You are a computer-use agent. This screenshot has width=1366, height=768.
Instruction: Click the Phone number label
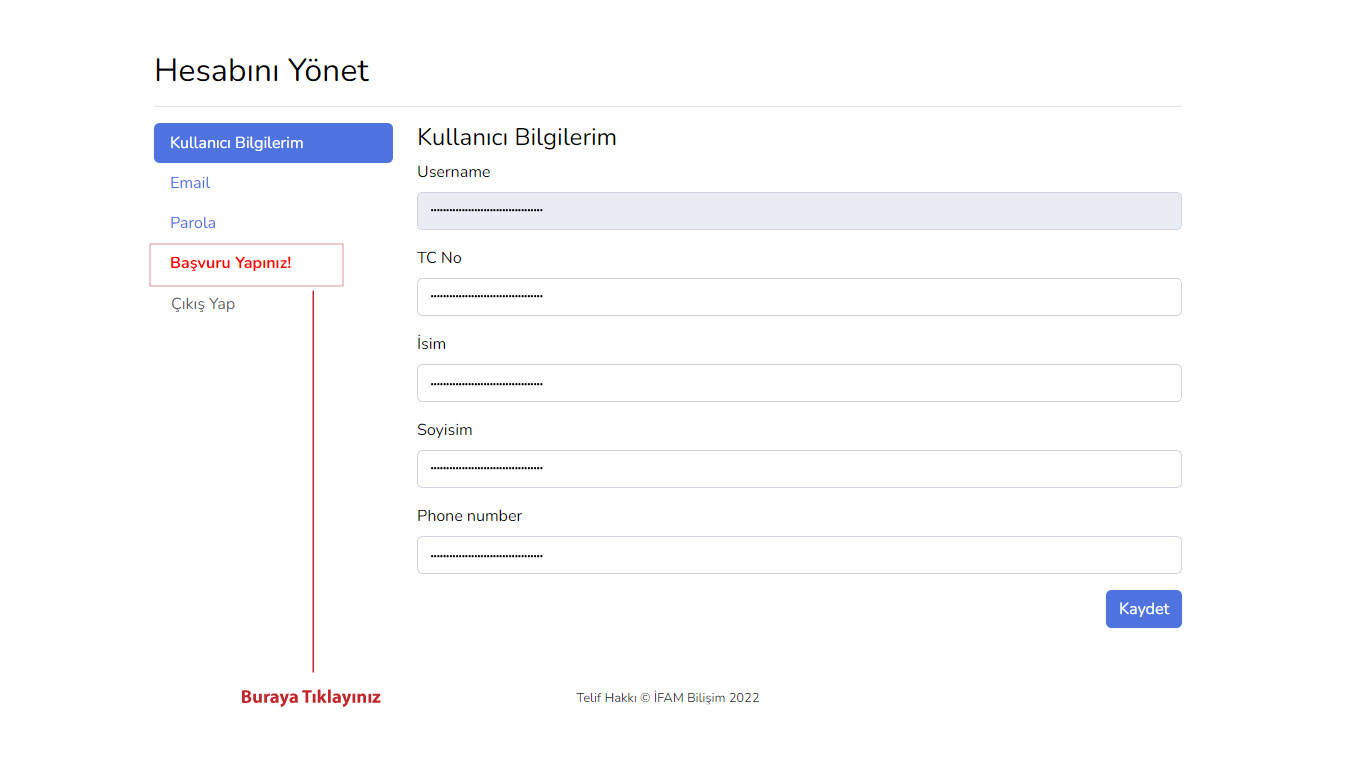point(470,516)
